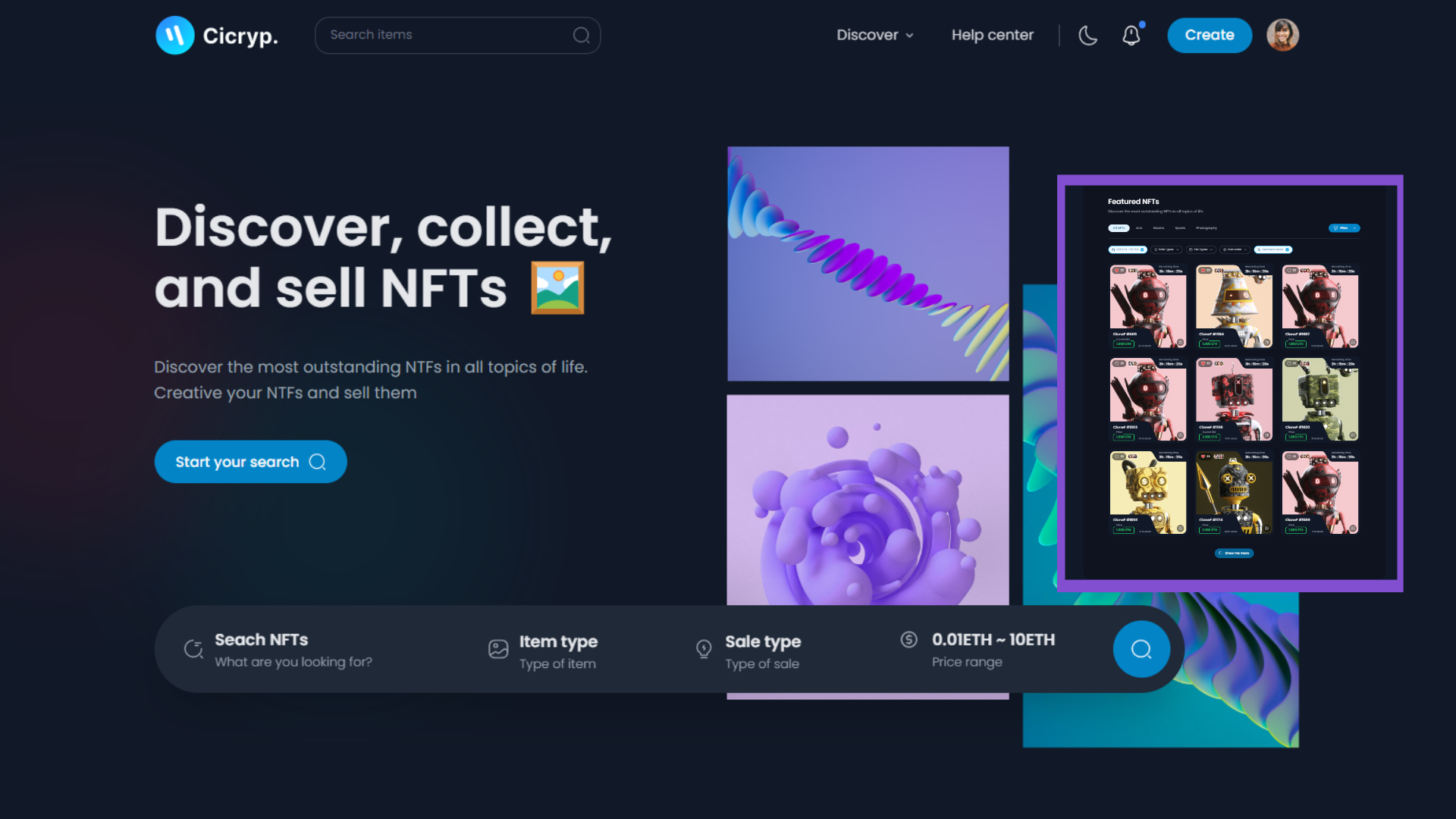Image resolution: width=1456 pixels, height=819 pixels.
Task: Click the price range dollar icon
Action: click(909, 639)
